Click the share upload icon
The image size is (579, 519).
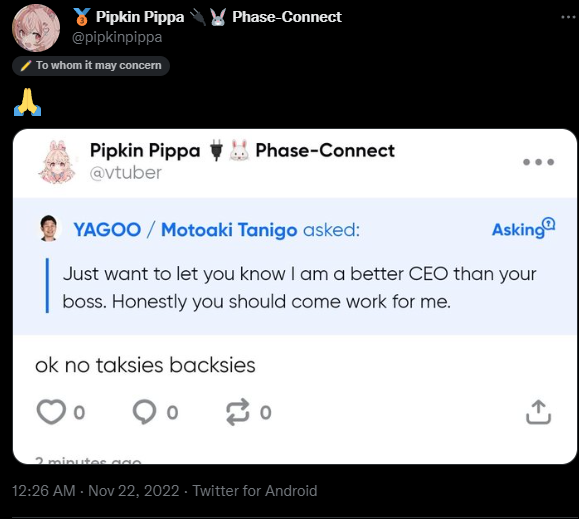pos(538,412)
